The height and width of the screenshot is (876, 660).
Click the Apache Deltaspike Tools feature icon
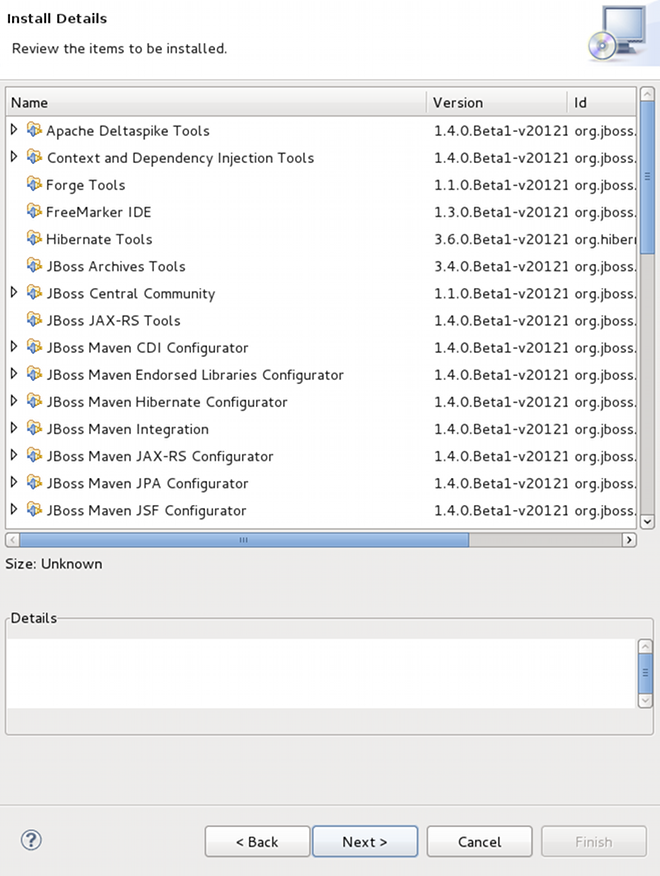coord(34,130)
